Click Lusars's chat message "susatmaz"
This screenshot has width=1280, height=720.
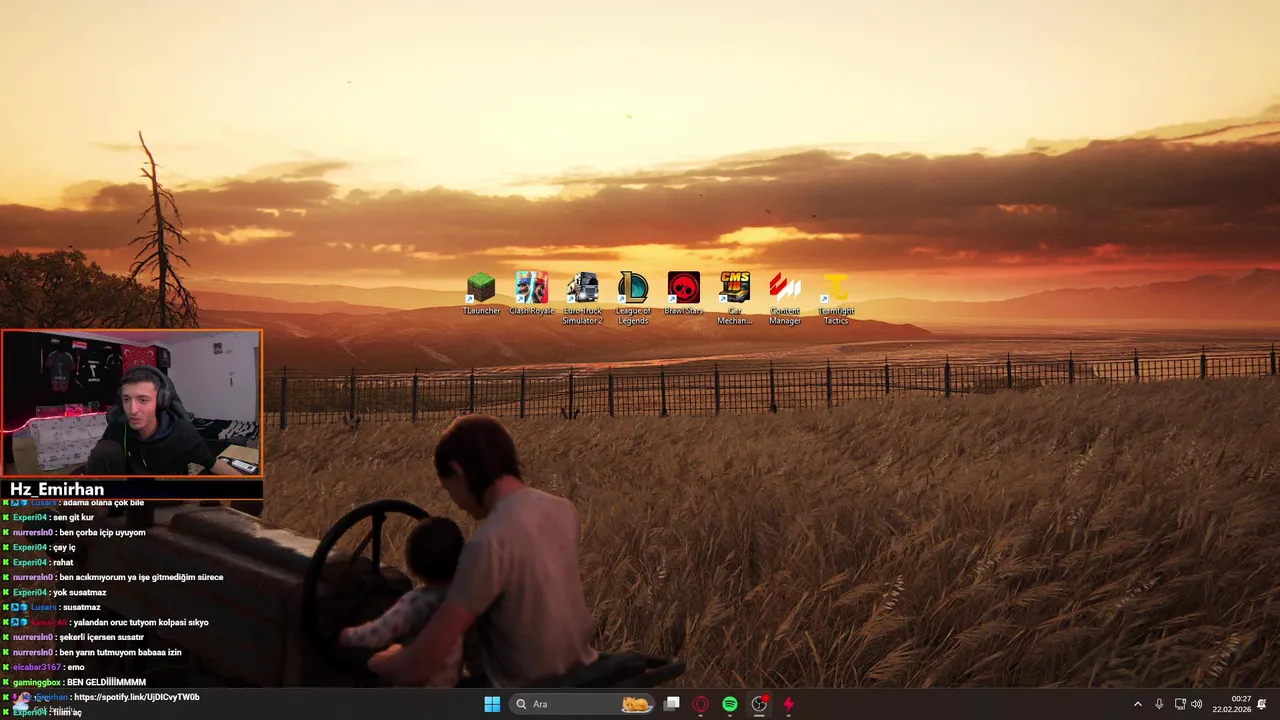pyautogui.click(x=81, y=607)
